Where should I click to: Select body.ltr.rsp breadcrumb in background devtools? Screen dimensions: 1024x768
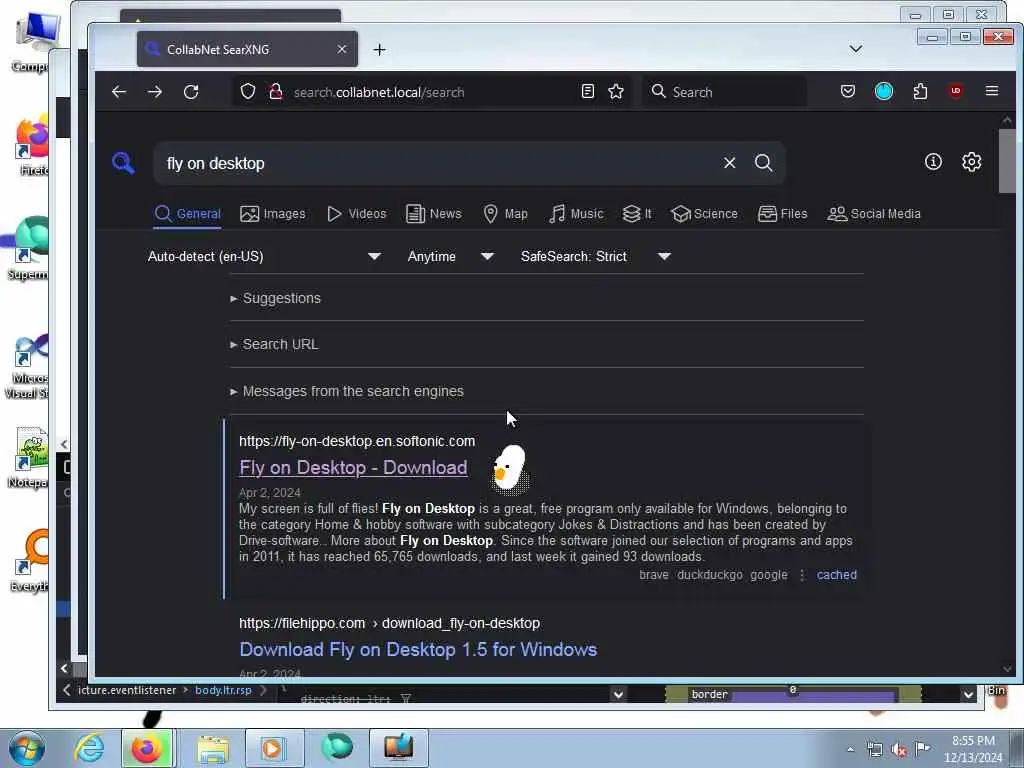(x=223, y=690)
